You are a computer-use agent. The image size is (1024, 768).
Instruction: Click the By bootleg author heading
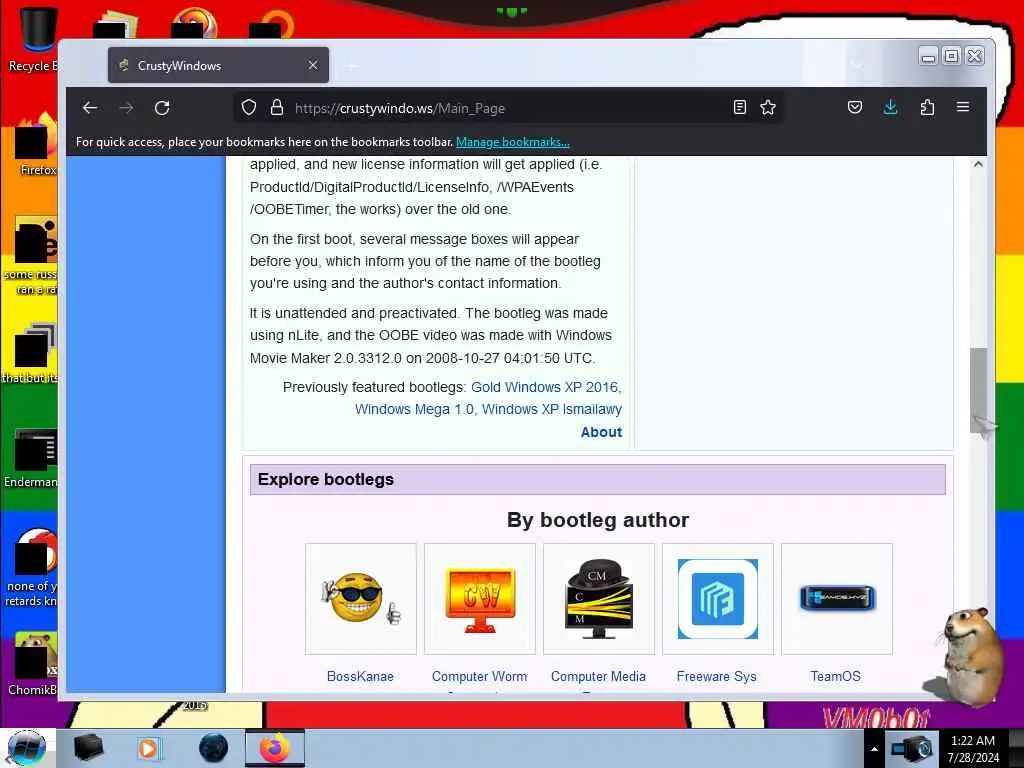pos(598,520)
